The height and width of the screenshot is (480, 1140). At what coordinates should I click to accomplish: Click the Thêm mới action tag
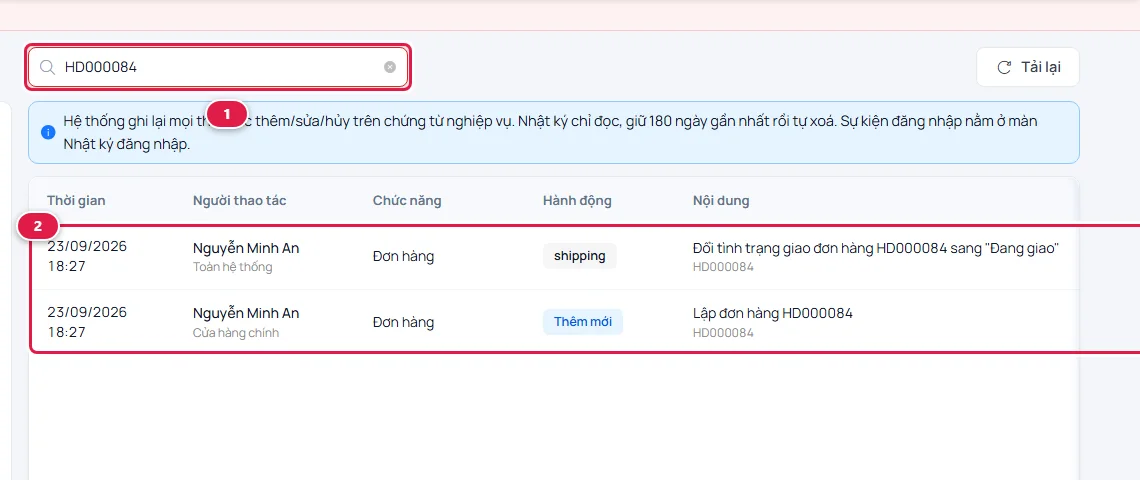[582, 321]
